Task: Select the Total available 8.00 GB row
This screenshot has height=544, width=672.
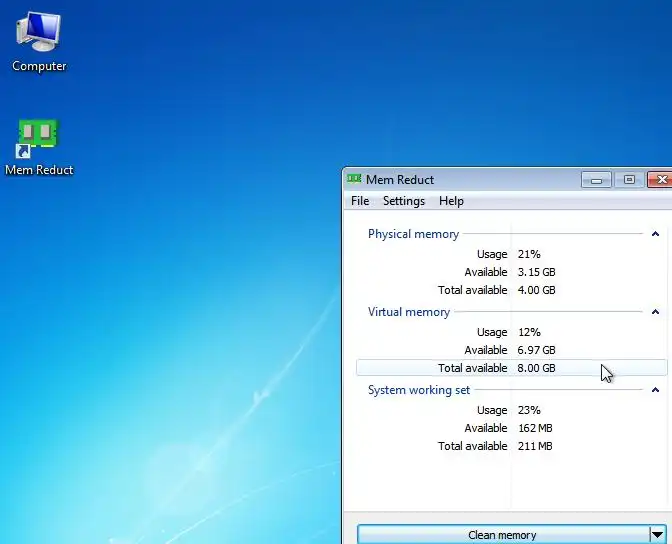Action: 511,368
